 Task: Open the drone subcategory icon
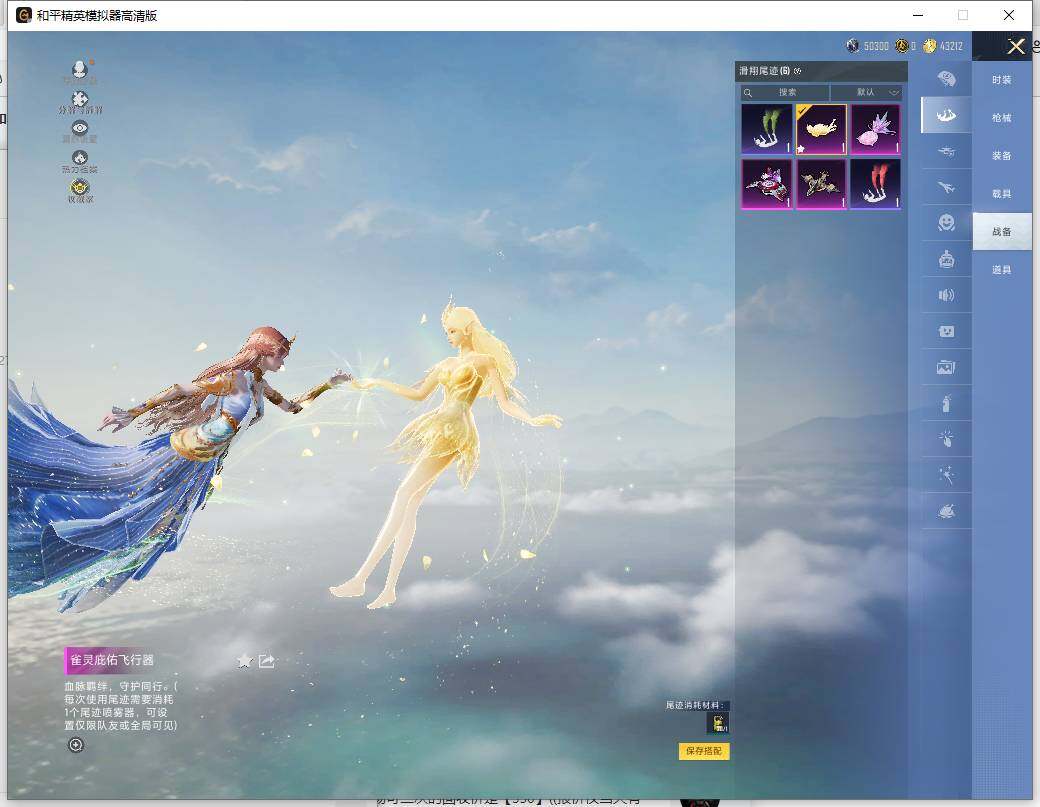[x=946, y=151]
